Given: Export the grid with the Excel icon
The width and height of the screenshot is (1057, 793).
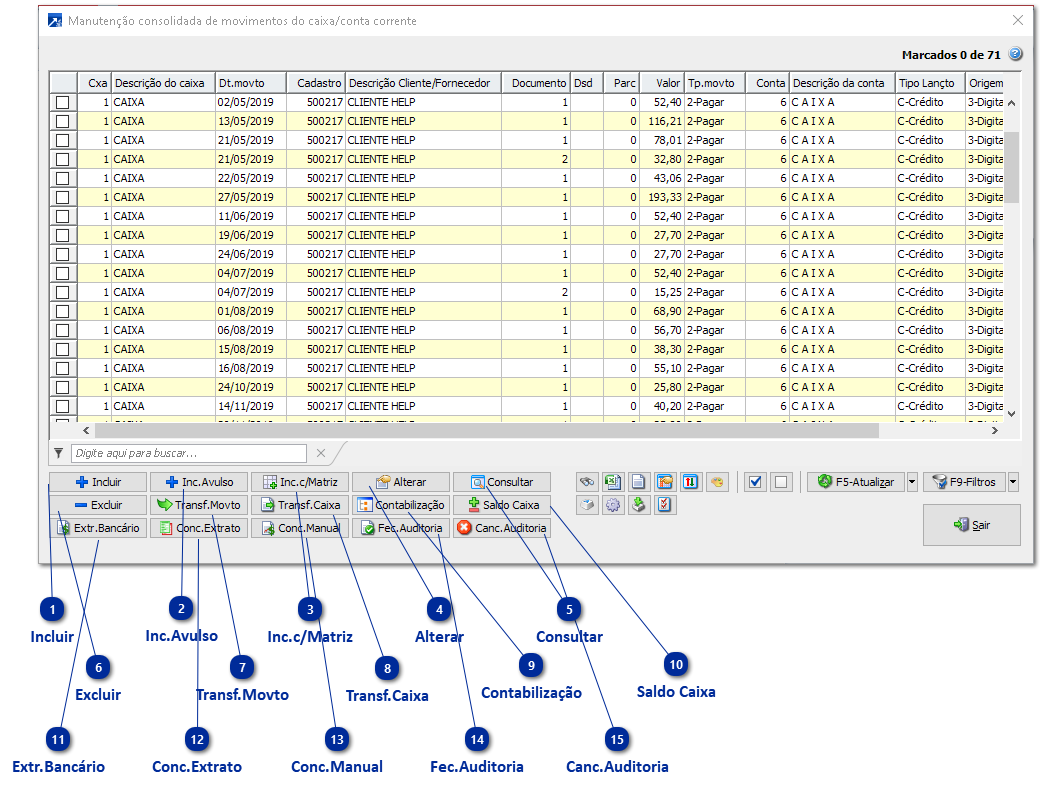Looking at the screenshot, I should click(x=613, y=482).
